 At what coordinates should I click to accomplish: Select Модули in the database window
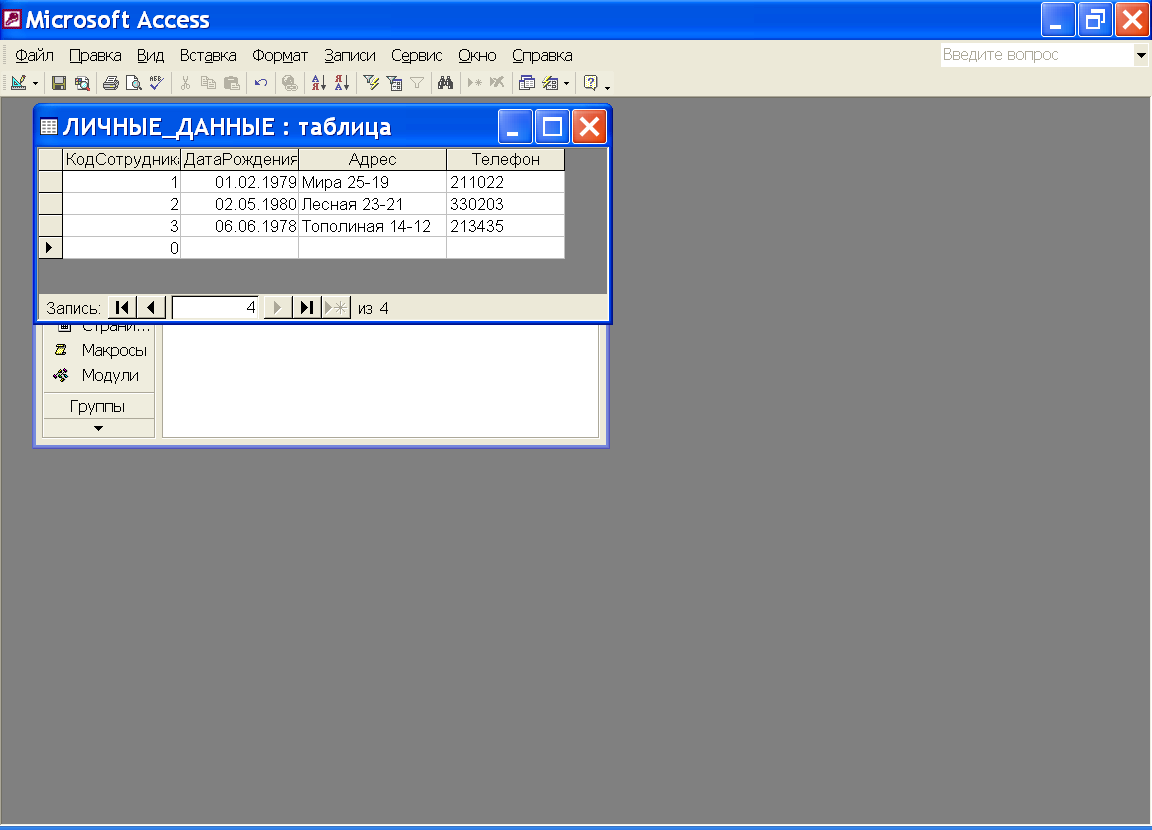[96, 375]
